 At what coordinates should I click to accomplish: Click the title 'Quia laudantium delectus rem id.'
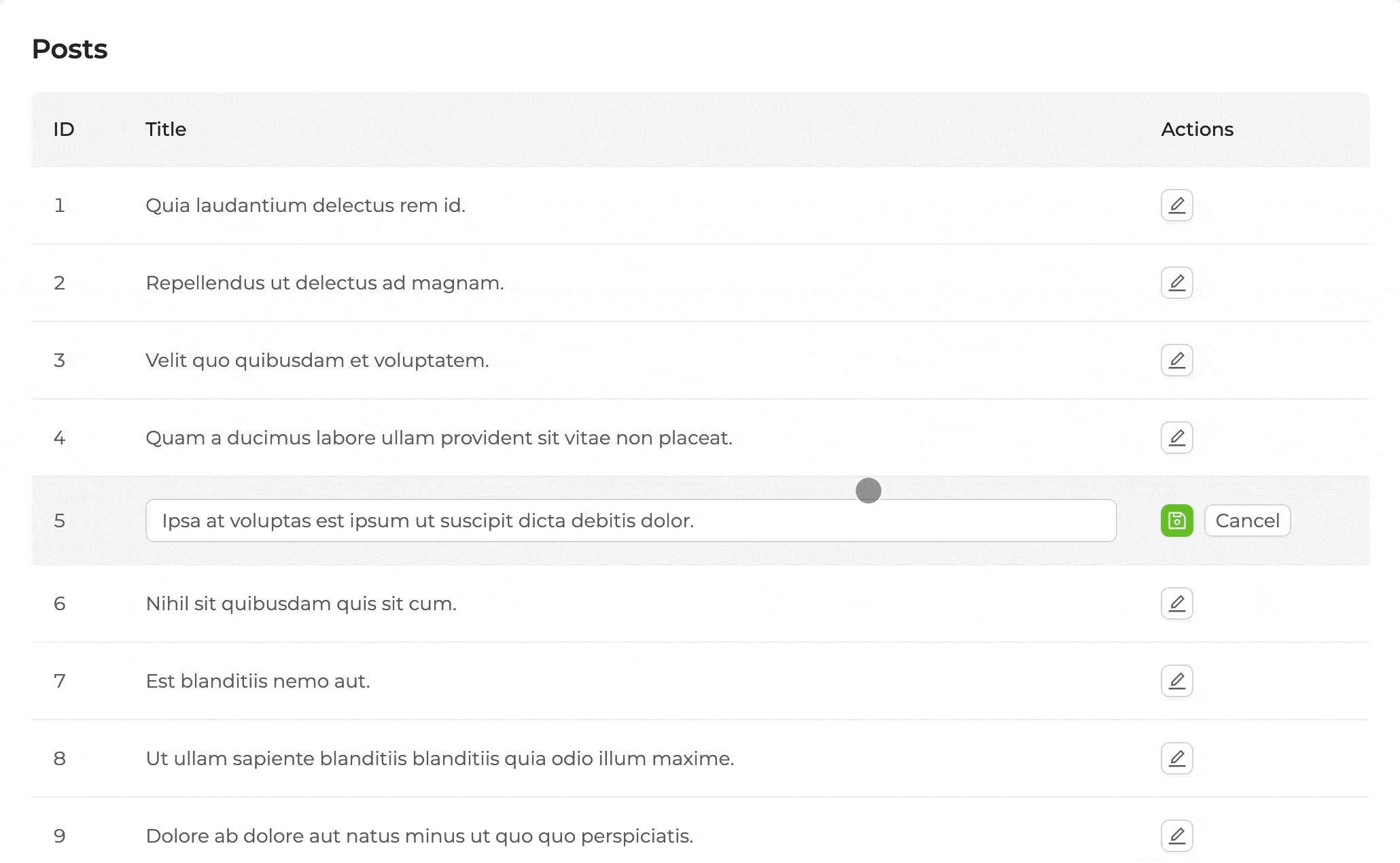[307, 205]
